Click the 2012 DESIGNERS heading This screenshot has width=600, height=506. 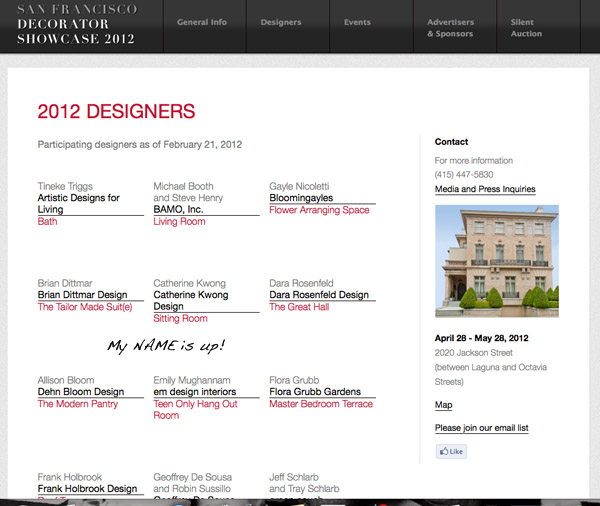point(116,111)
